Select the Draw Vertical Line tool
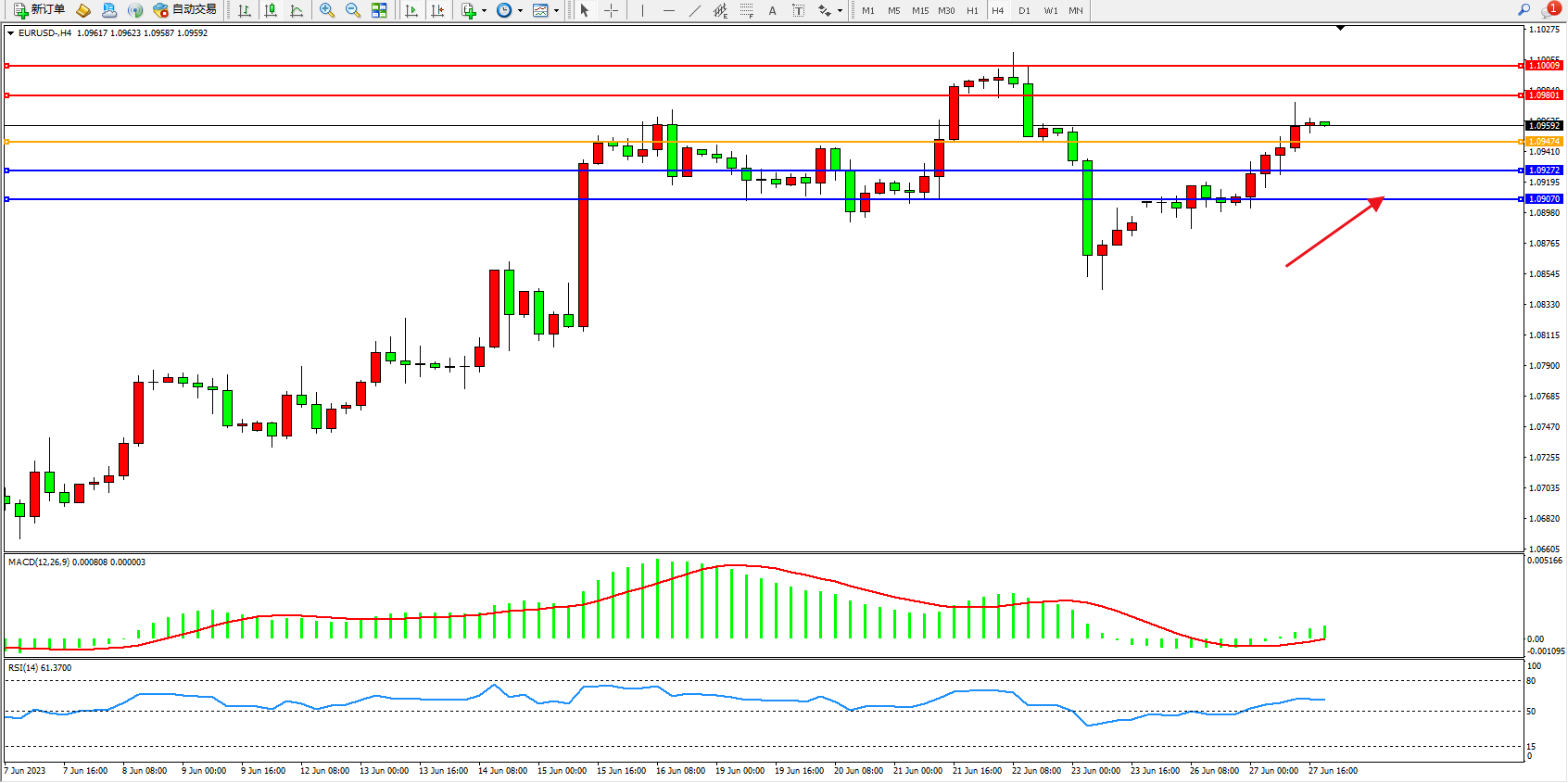Screen dimensions: 1568x783 coord(642,10)
